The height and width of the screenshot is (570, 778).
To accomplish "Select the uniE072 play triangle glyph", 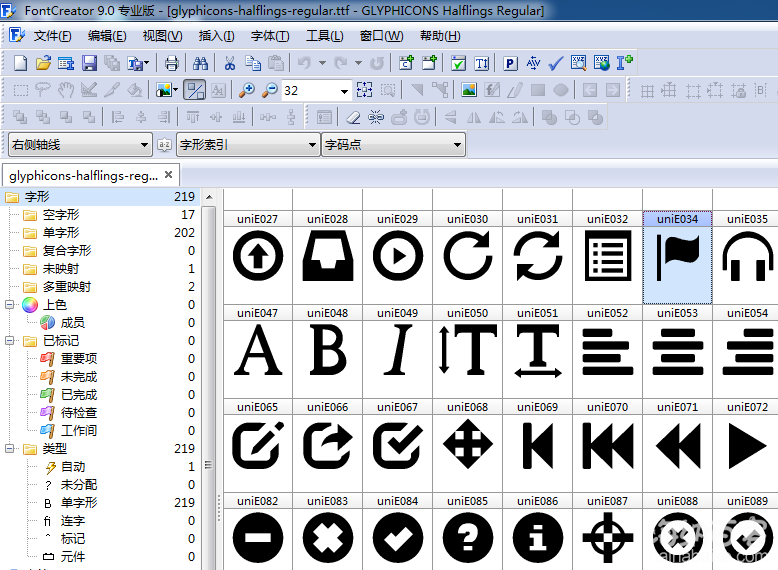I will [747, 445].
